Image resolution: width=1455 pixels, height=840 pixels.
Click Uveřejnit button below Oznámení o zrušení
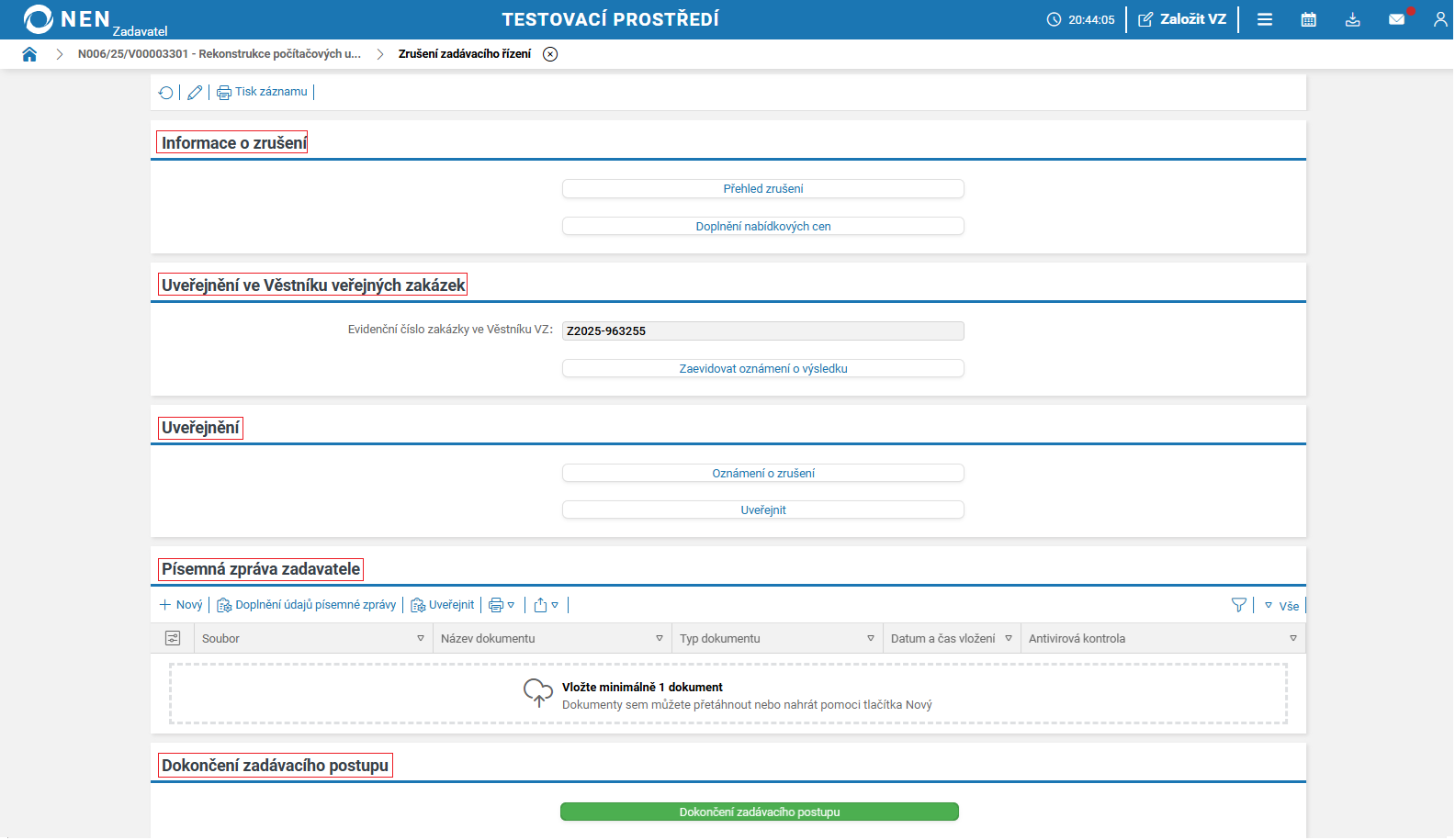click(763, 510)
